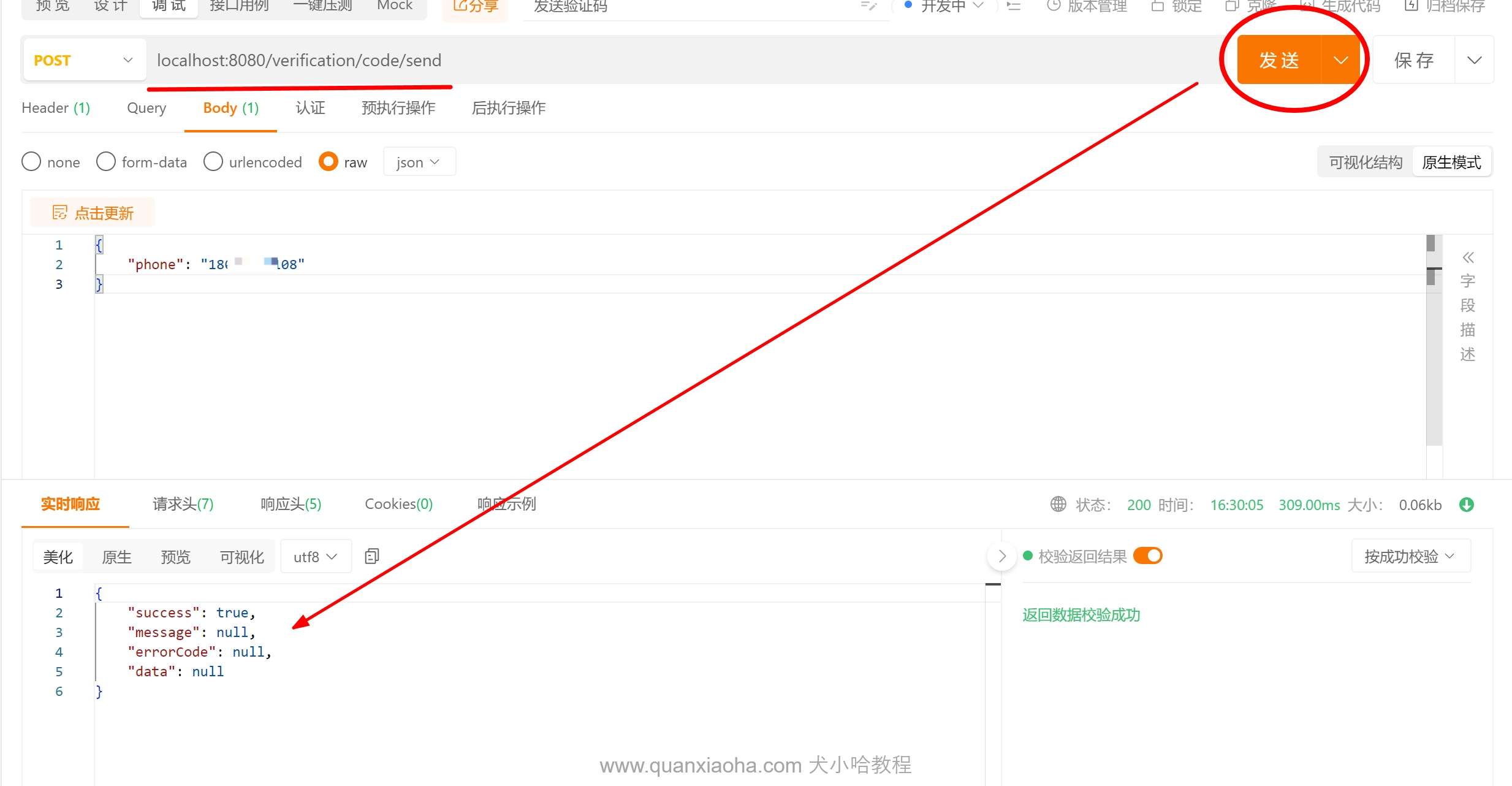Click the copy response icon

pos(371,556)
